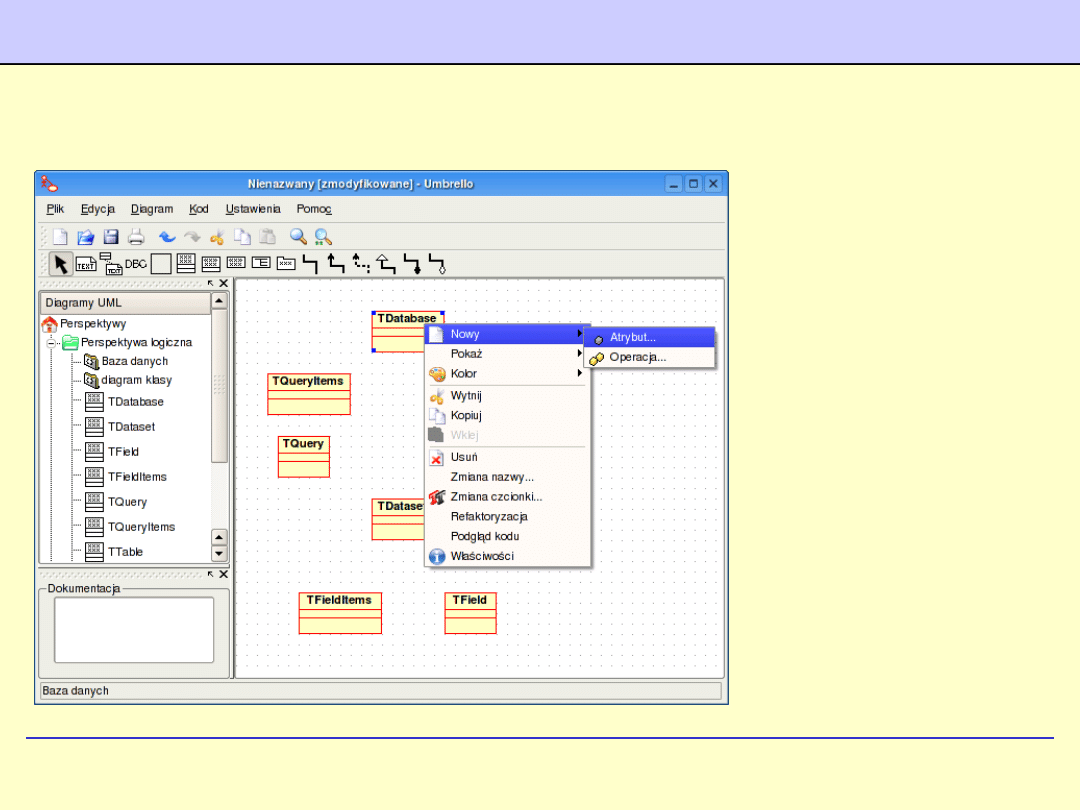Select the package folder tool icon
Image resolution: width=1080 pixels, height=810 pixels.
tap(286, 264)
